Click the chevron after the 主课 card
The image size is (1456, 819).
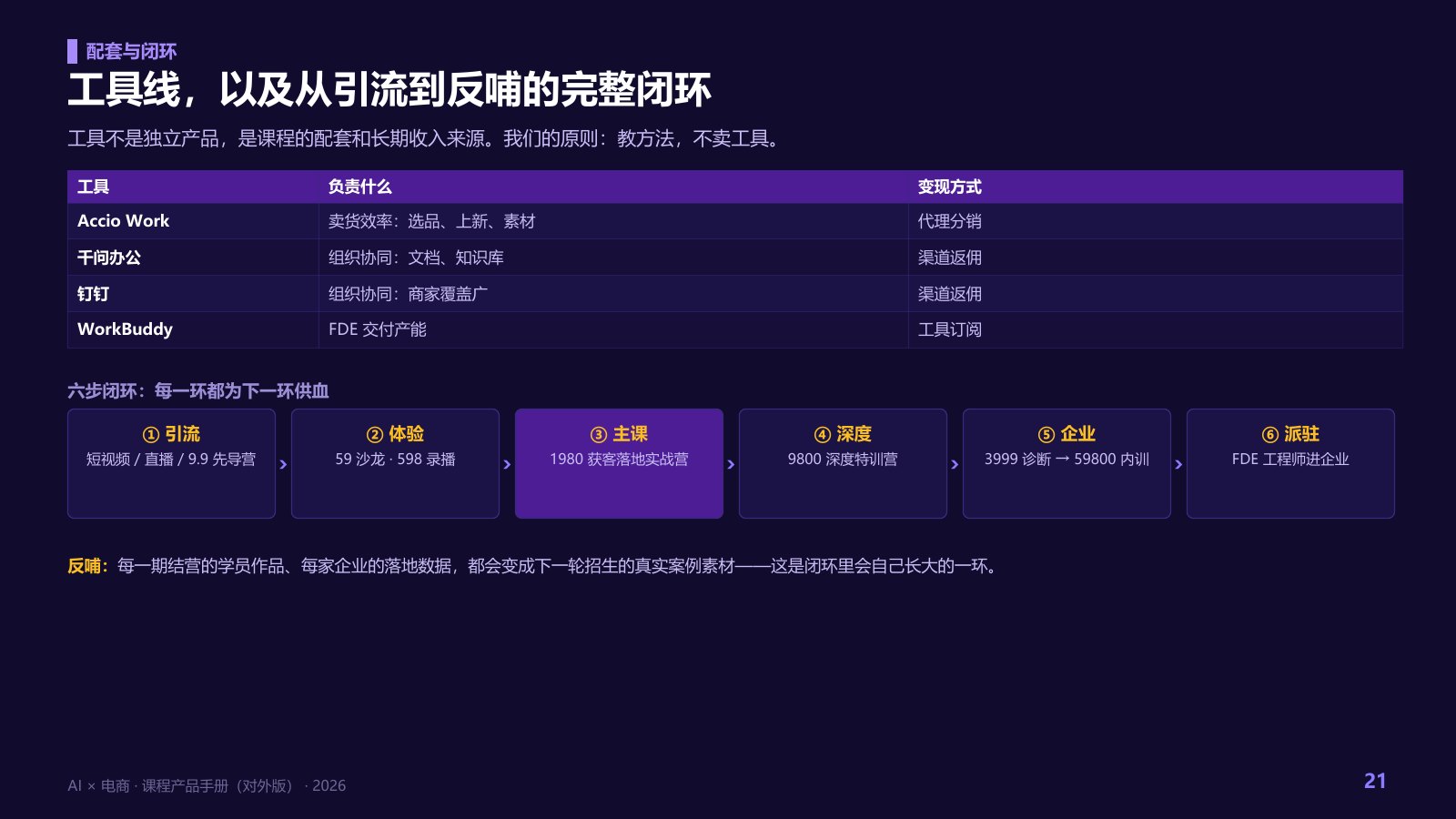click(731, 464)
